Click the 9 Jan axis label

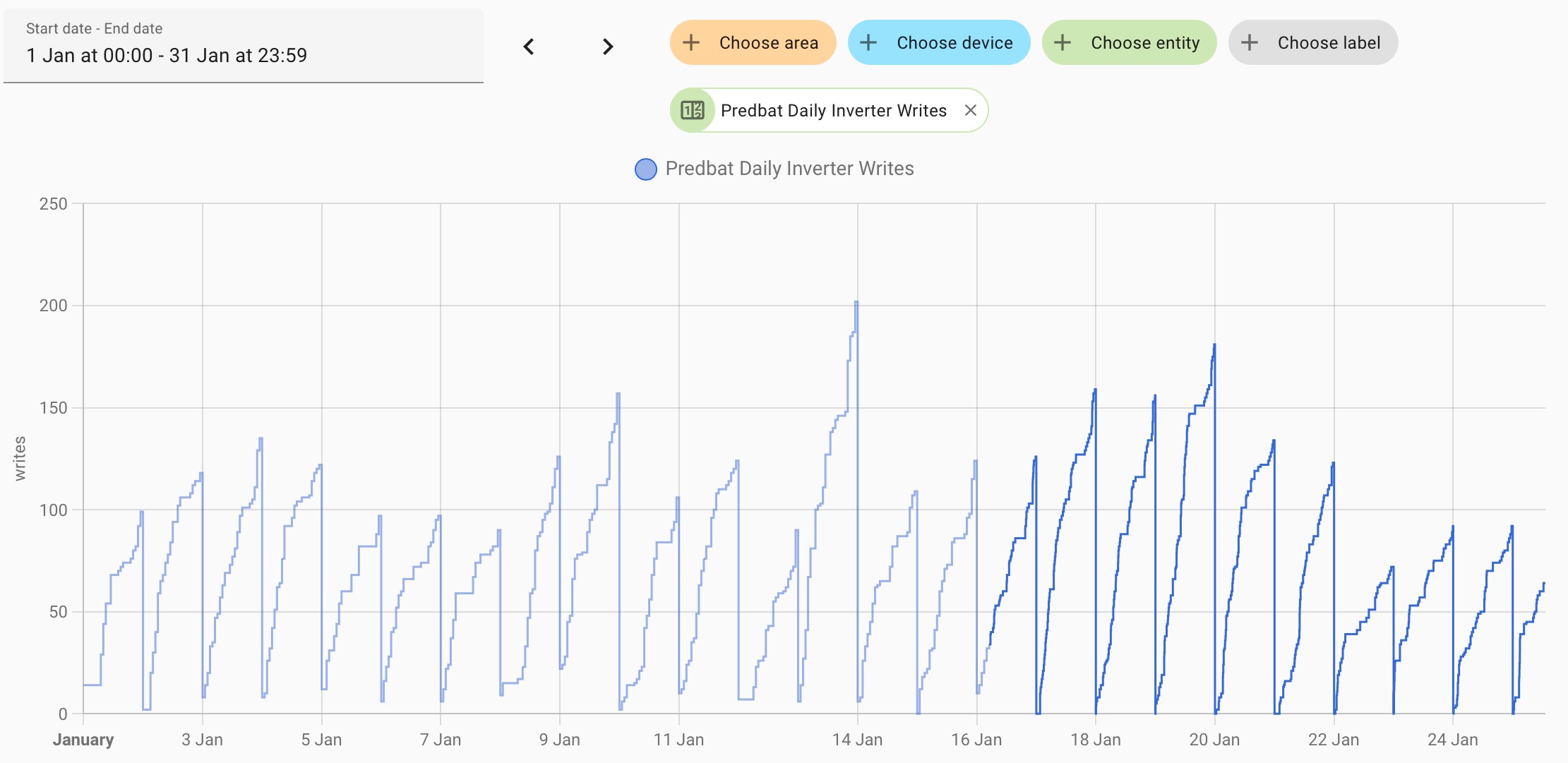click(560, 740)
